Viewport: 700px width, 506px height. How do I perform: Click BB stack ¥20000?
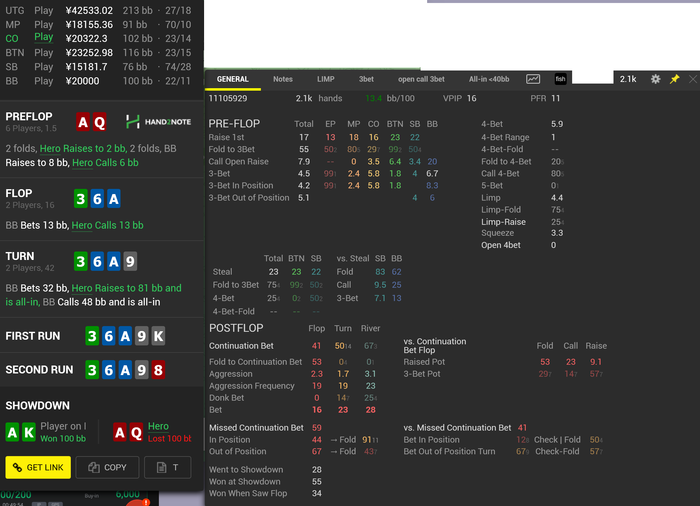click(x=83, y=81)
